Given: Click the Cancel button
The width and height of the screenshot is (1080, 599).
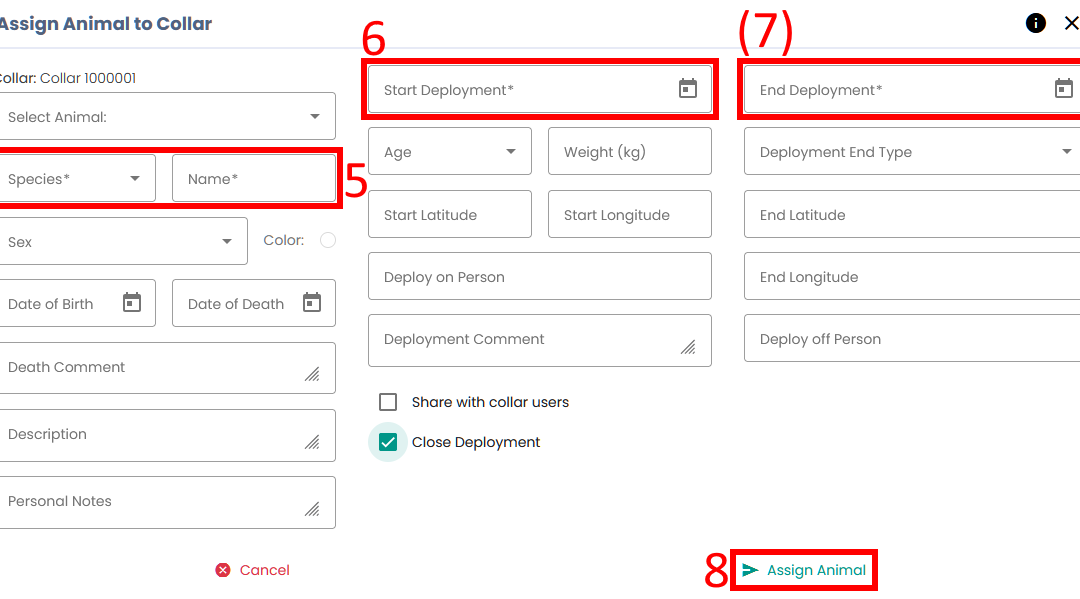Looking at the screenshot, I should (264, 570).
